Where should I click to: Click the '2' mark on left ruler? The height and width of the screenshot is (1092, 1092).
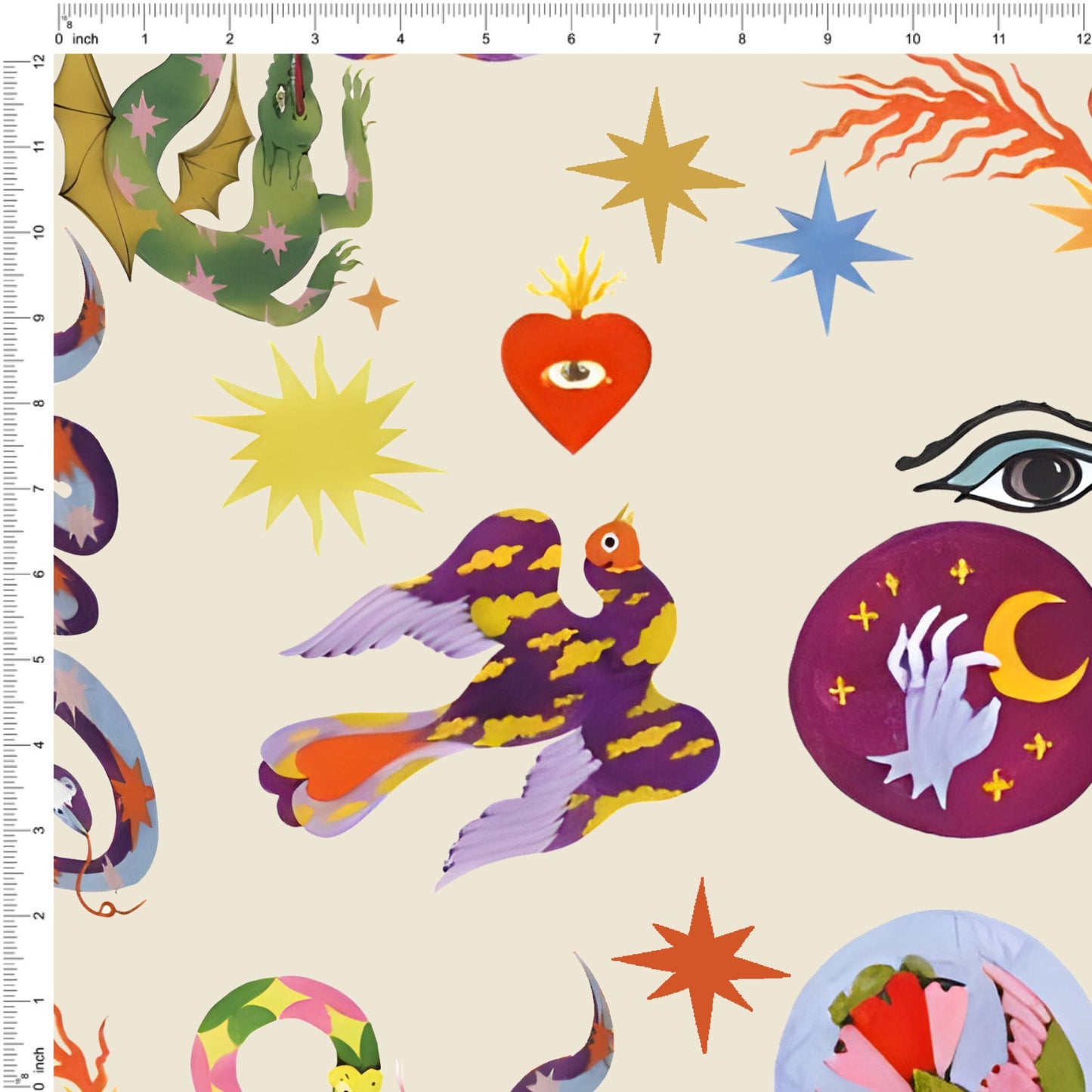39,915
